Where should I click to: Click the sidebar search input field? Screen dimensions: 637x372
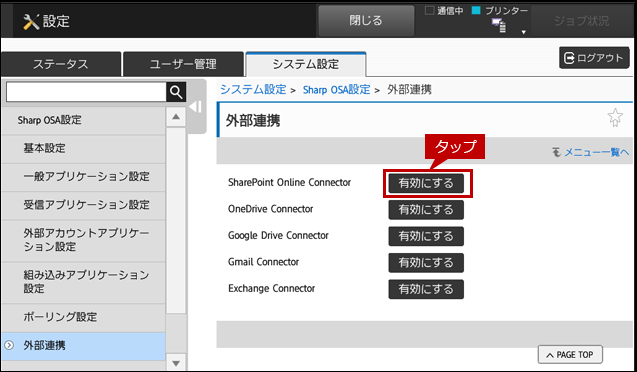86,92
